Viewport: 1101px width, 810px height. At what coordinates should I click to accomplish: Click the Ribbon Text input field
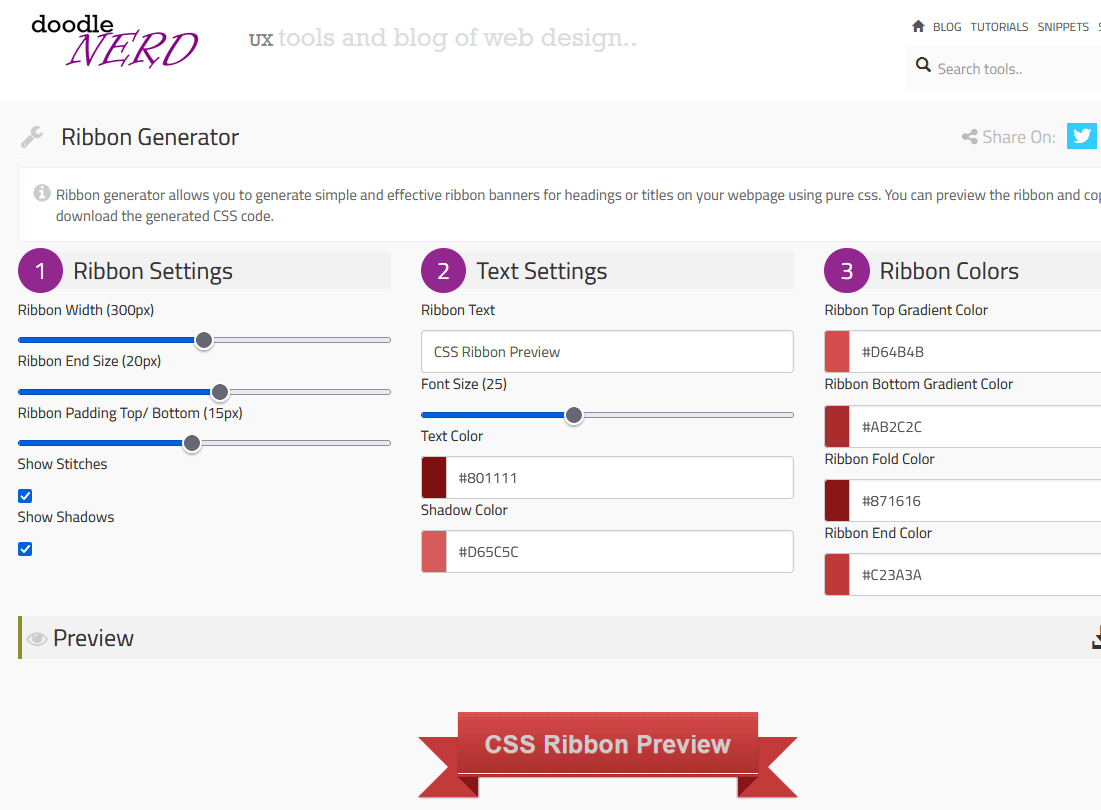pos(607,352)
